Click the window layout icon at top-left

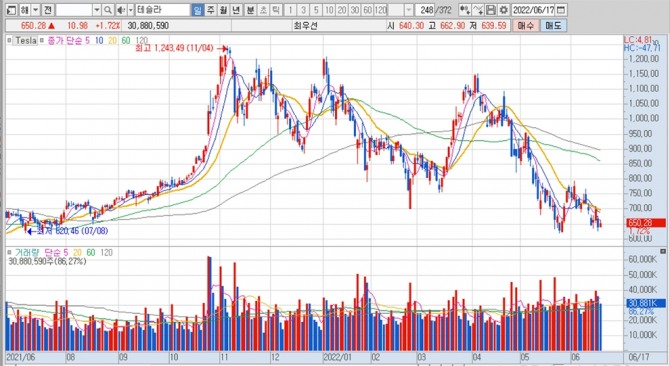[x=12, y=10]
